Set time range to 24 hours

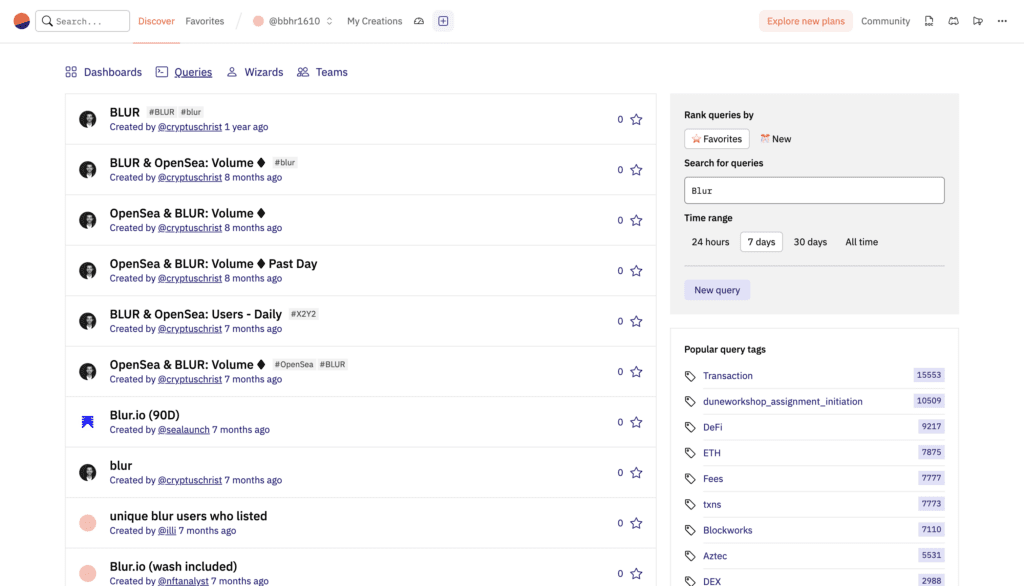click(x=710, y=242)
